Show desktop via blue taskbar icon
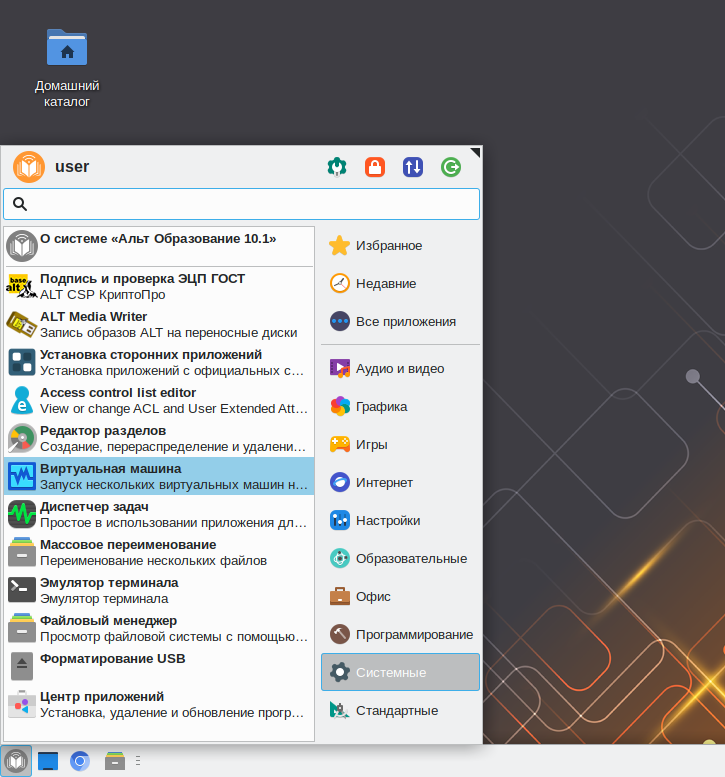This screenshot has height=777, width=725. pyautogui.click(x=48, y=761)
